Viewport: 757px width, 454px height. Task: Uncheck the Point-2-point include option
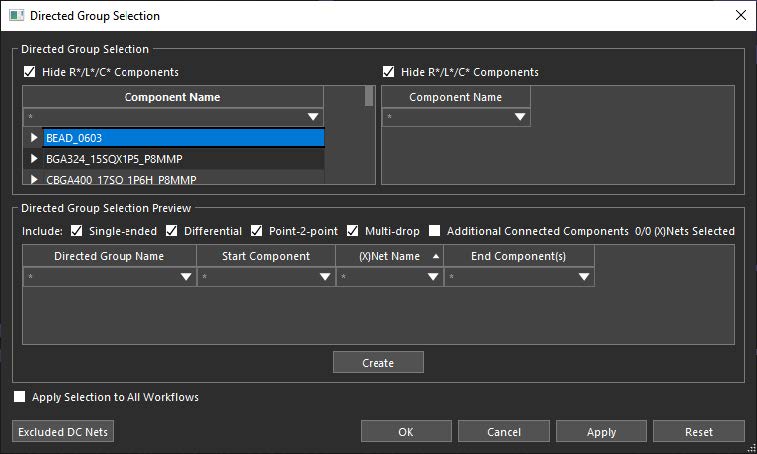256,231
